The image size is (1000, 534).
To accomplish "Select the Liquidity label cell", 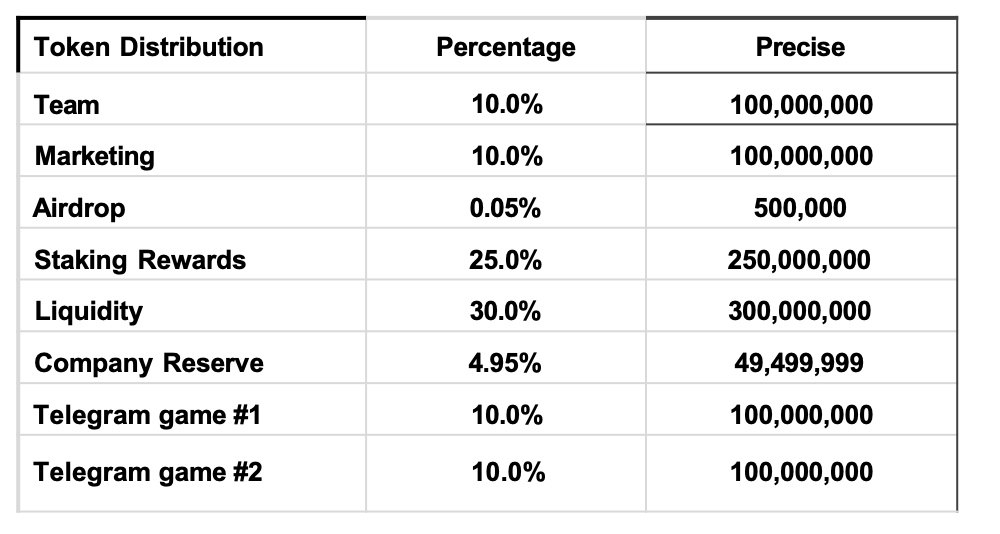I will (192, 306).
